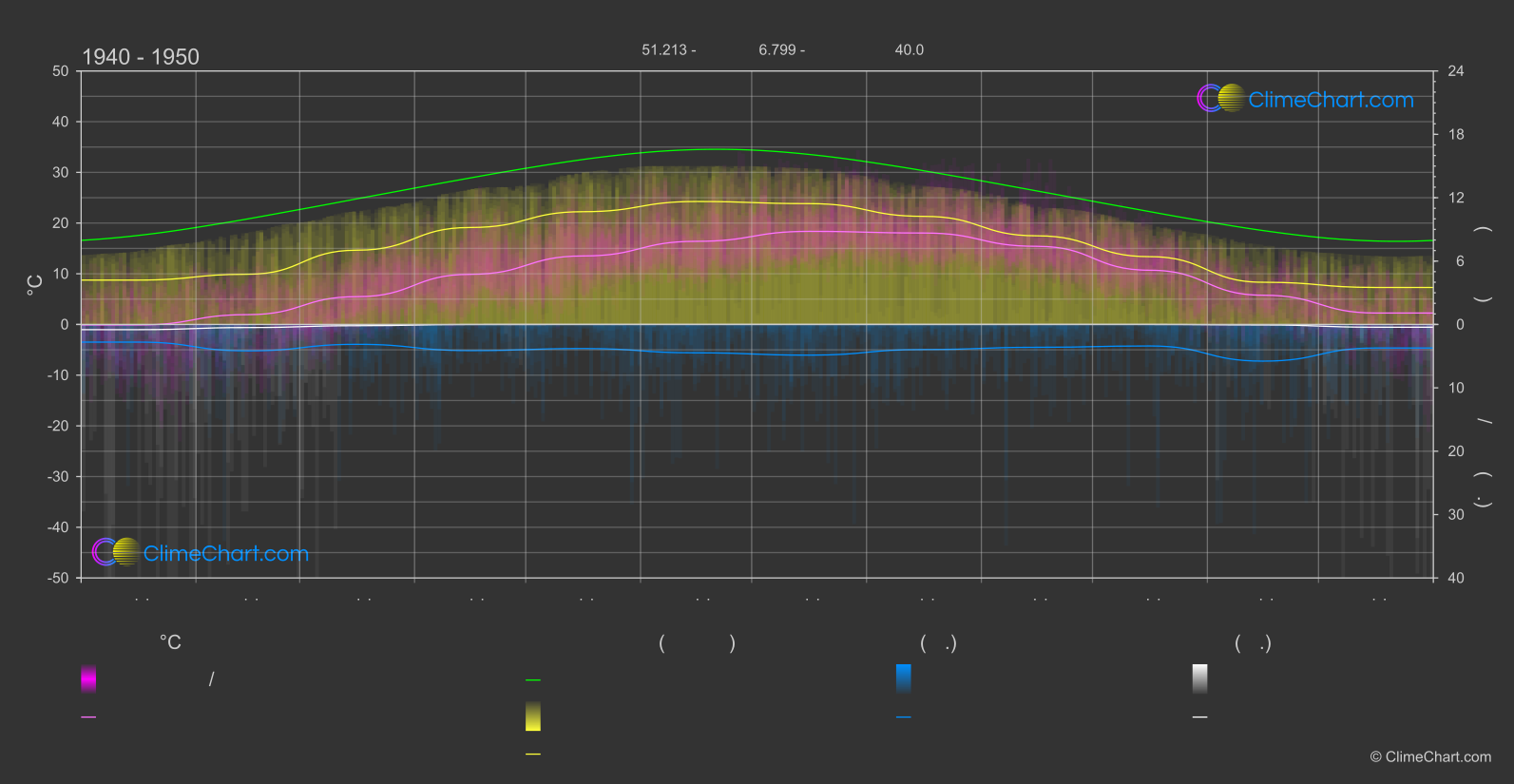Click the '51.213 -' value in header

(x=668, y=49)
